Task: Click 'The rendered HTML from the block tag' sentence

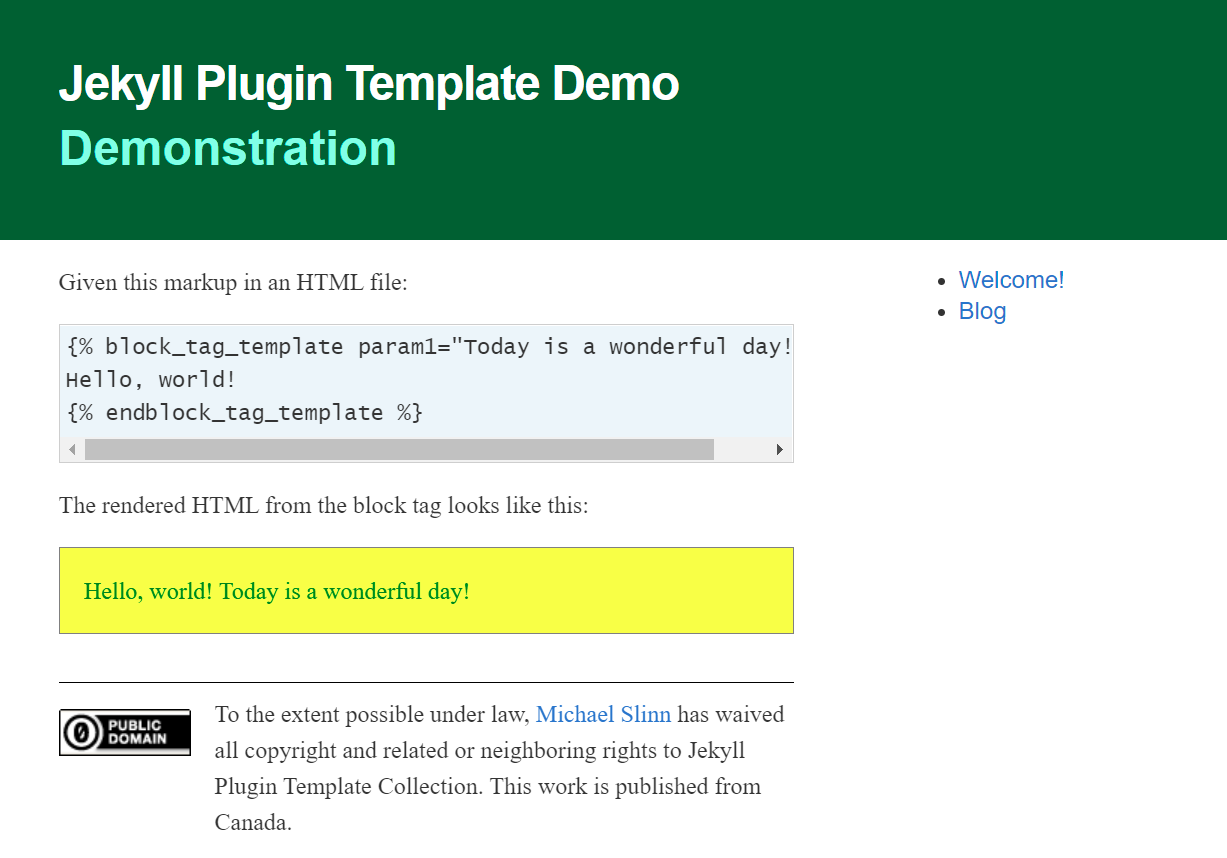Action: click(x=324, y=505)
